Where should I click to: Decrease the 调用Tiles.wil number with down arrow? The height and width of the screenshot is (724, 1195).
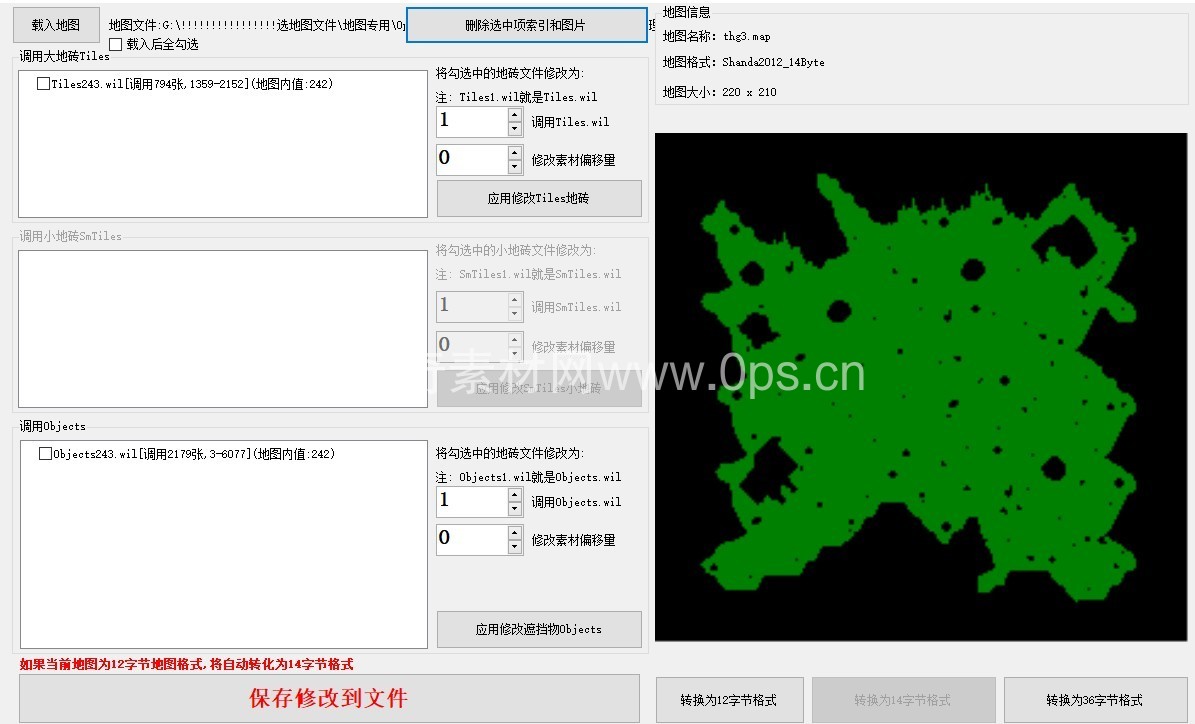click(x=515, y=129)
